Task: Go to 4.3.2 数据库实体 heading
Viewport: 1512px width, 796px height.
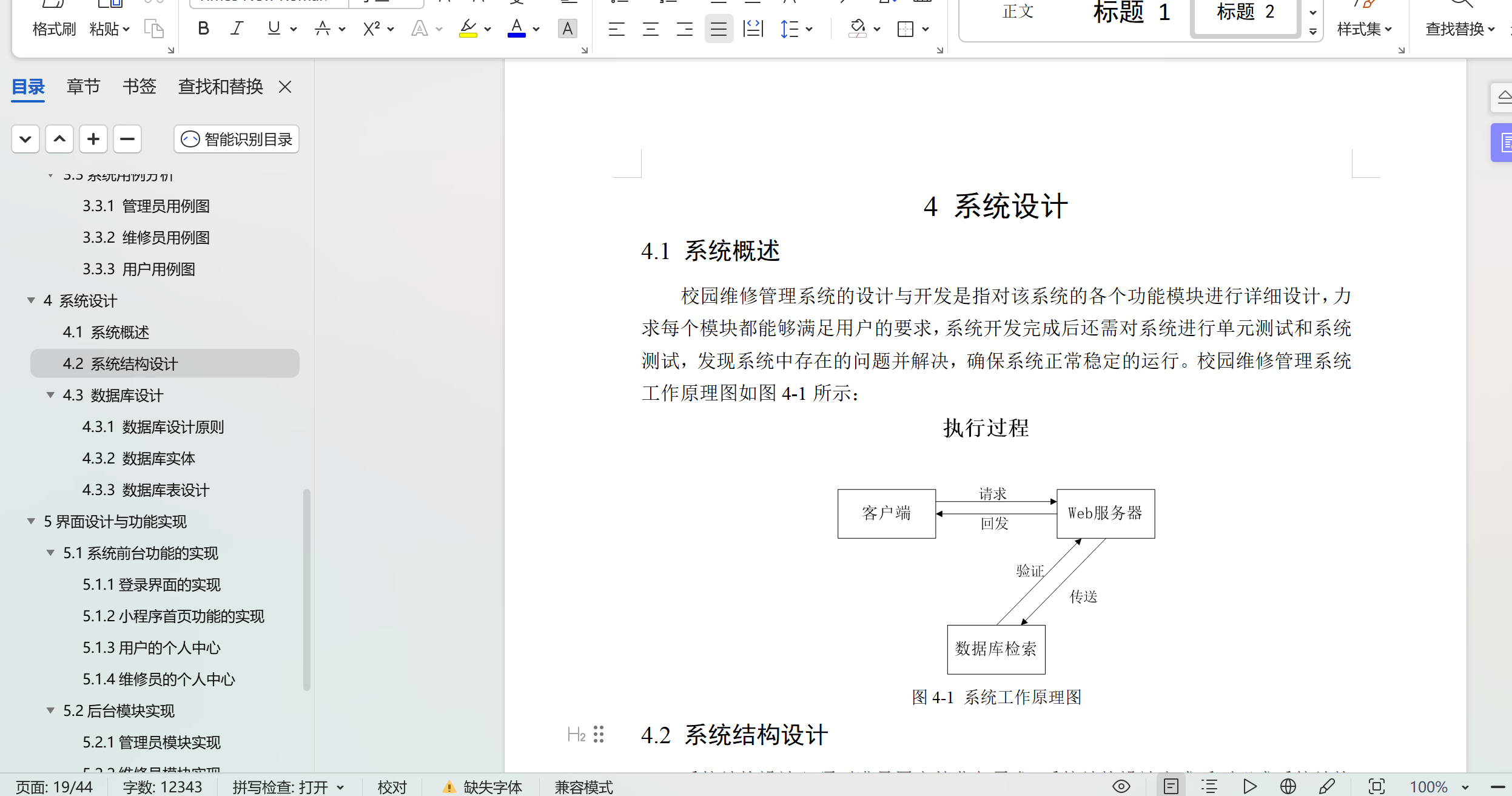Action: pyautogui.click(x=139, y=458)
